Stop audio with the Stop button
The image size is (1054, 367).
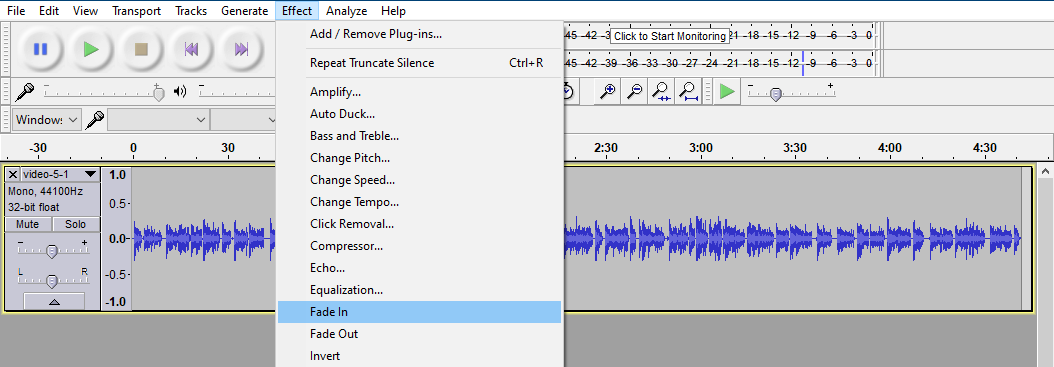click(x=141, y=49)
